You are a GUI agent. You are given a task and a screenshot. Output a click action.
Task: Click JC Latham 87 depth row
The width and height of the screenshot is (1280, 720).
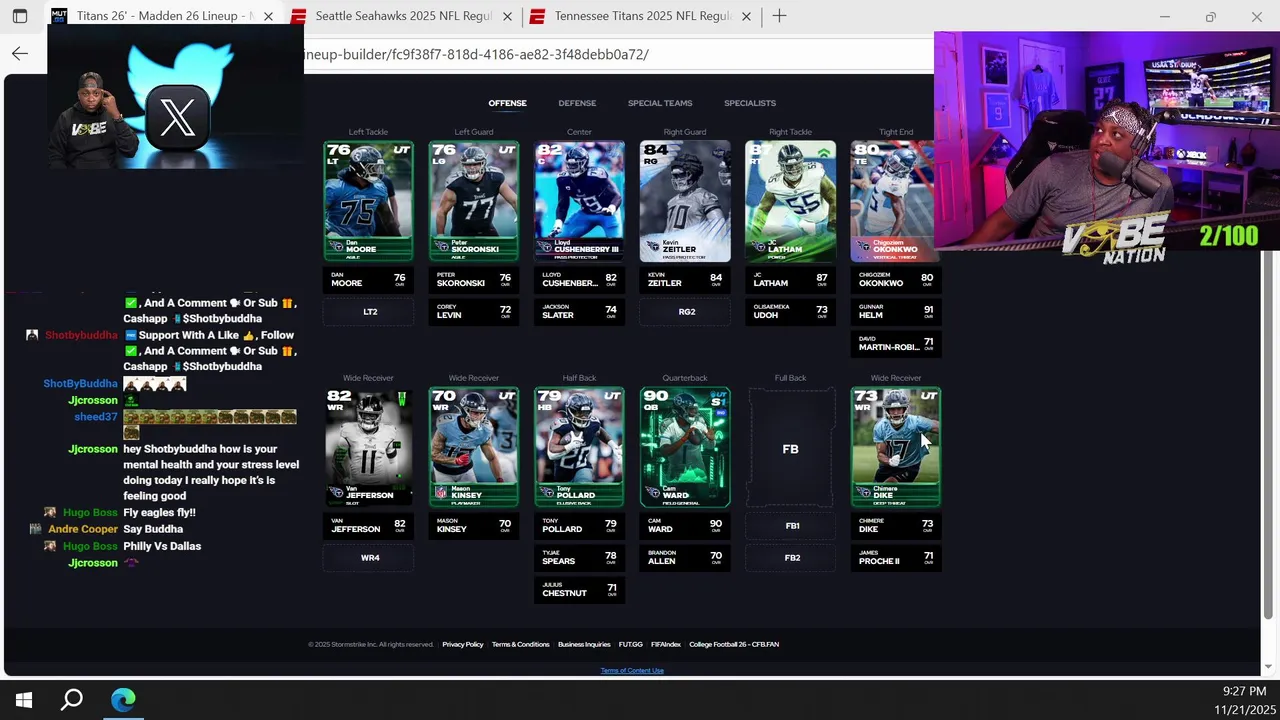(790, 280)
